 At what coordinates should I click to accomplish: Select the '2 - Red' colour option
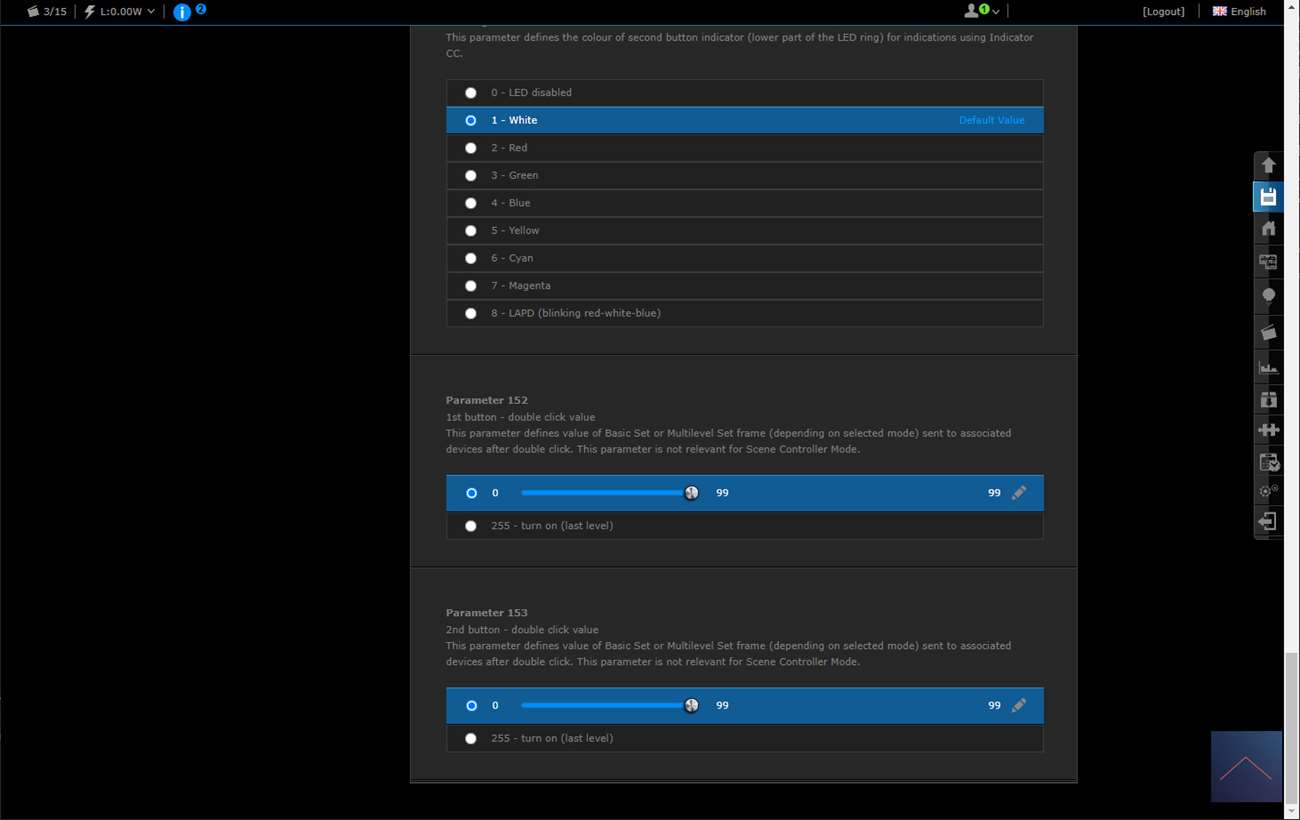[471, 148]
